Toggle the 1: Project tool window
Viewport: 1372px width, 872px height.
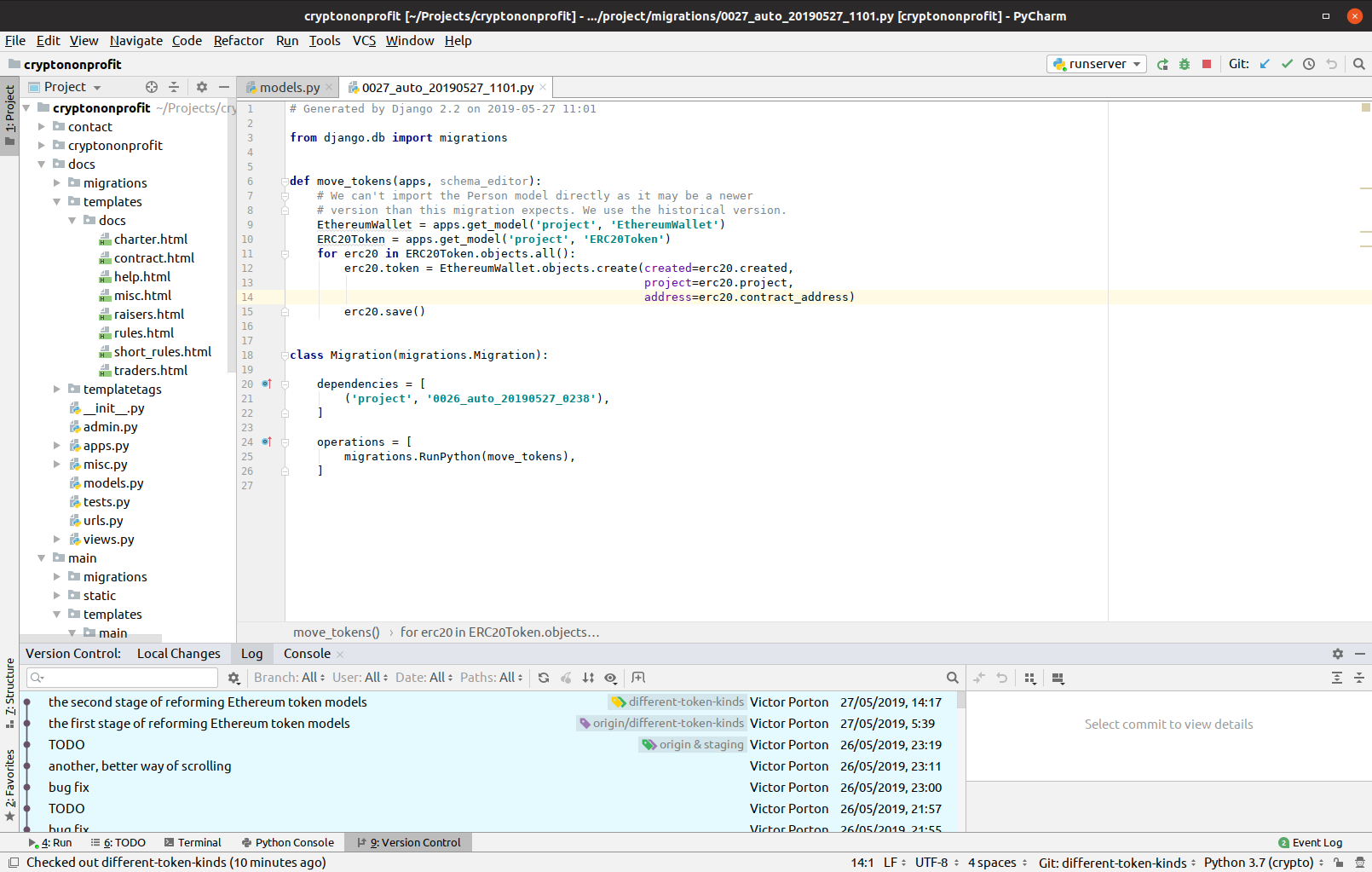tap(9, 115)
